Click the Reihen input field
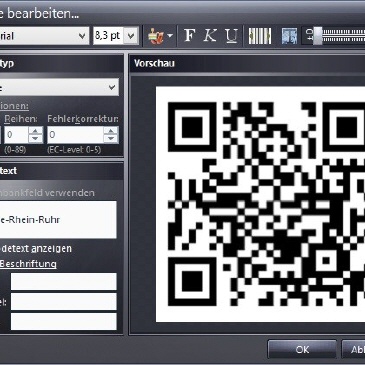This screenshot has width=365, height=365. 16,135
